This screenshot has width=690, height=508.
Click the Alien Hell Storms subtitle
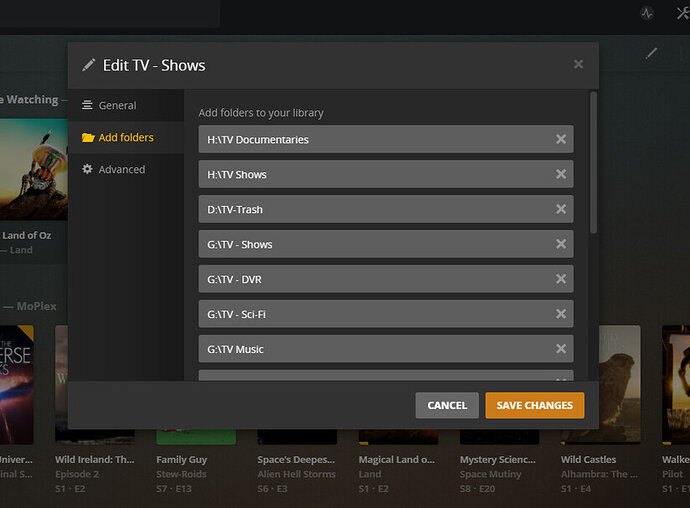tap(296, 474)
